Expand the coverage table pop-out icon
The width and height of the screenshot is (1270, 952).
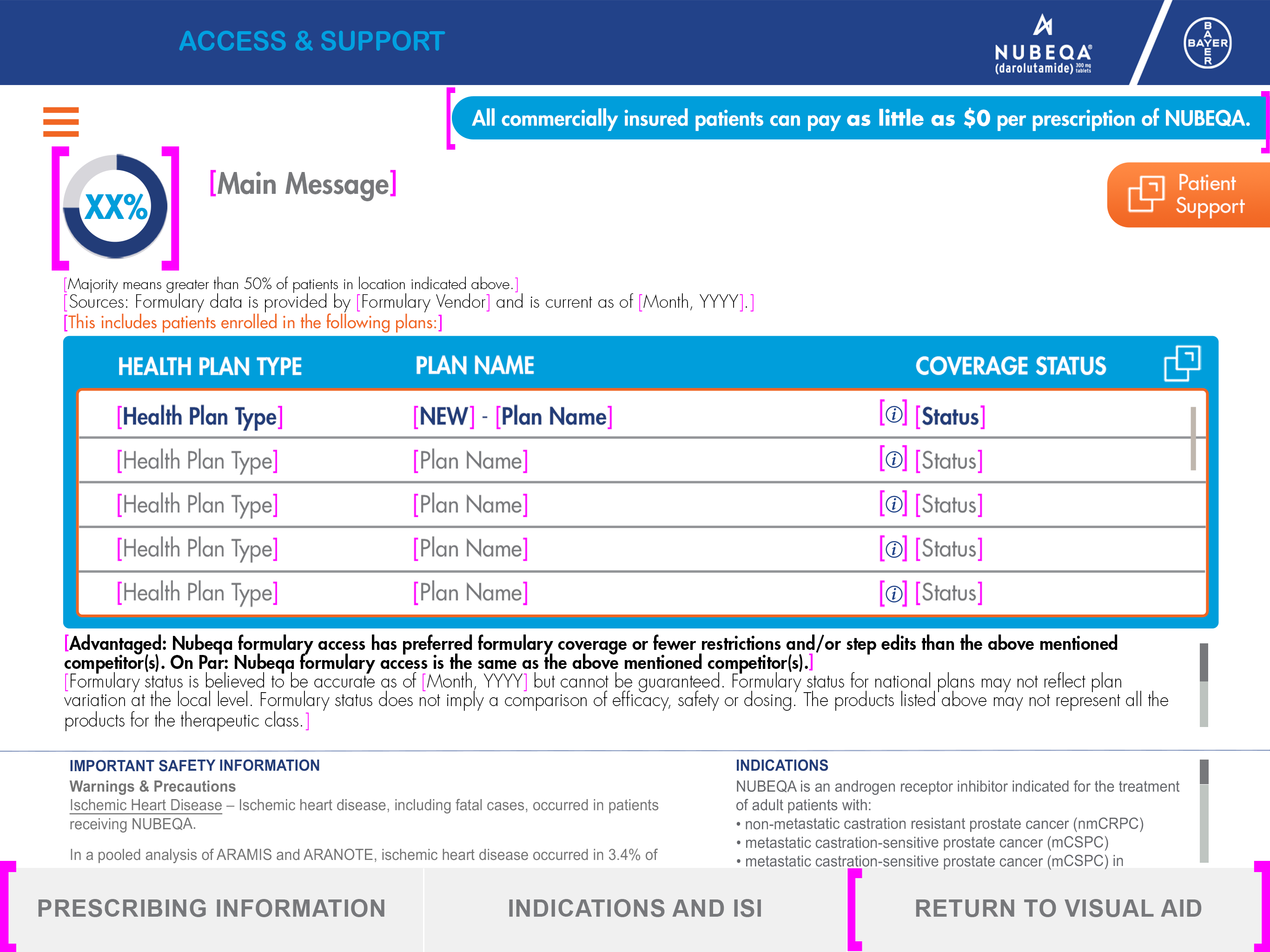(x=1182, y=364)
